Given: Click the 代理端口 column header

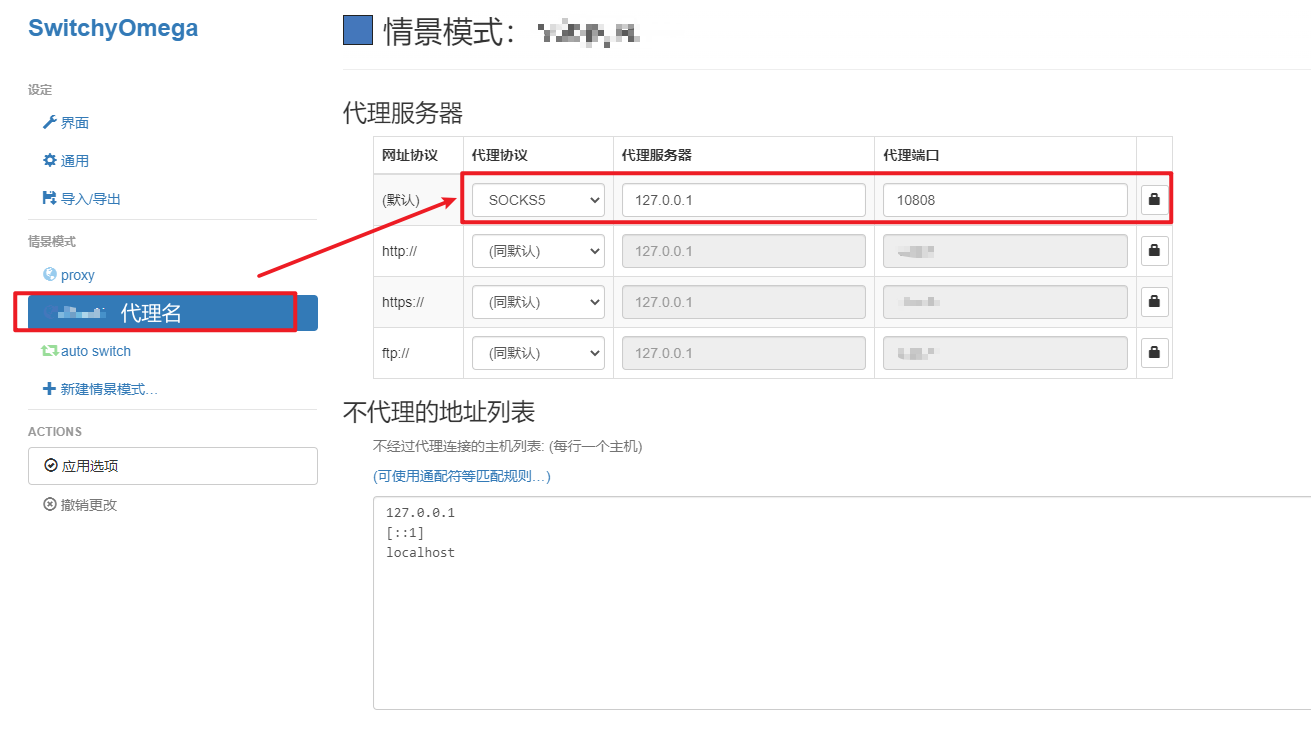Looking at the screenshot, I should coord(911,156).
